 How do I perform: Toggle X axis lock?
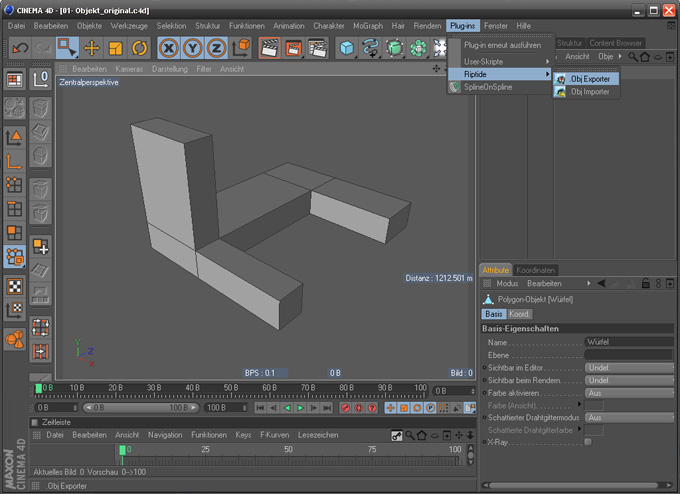point(170,47)
